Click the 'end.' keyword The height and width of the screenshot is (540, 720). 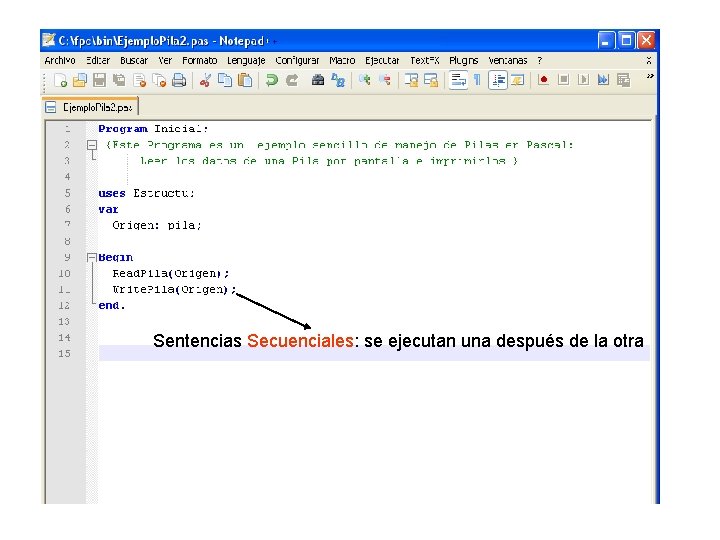(x=112, y=306)
